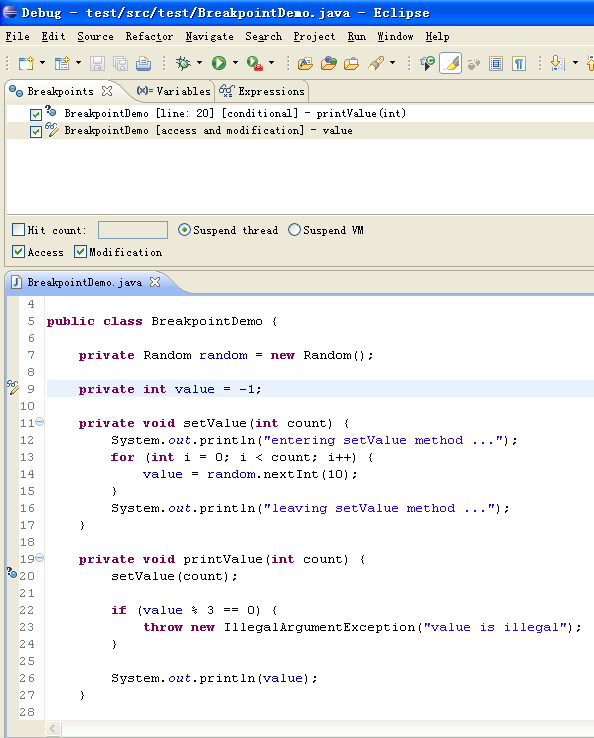Image resolution: width=594 pixels, height=738 pixels.
Task: Open the dropdown arrow next to Run icon
Action: click(235, 63)
